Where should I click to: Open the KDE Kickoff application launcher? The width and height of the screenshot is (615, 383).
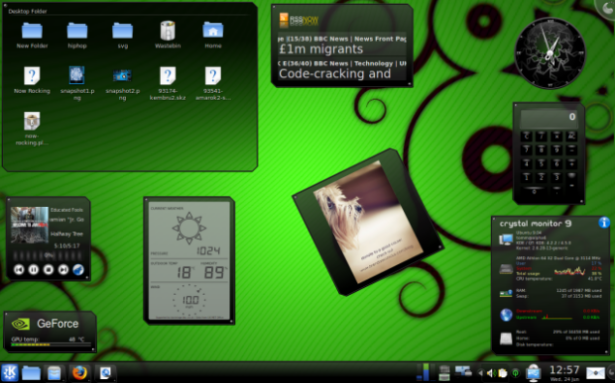[10, 372]
